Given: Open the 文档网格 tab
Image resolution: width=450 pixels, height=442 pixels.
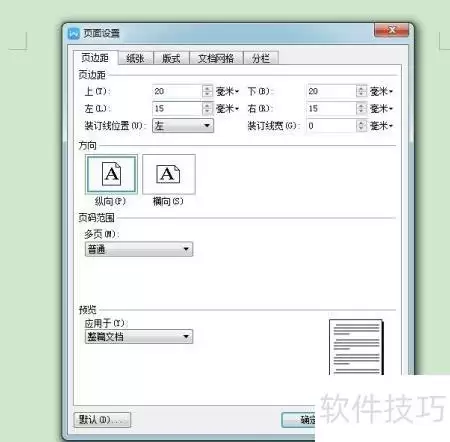Looking at the screenshot, I should [216, 58].
